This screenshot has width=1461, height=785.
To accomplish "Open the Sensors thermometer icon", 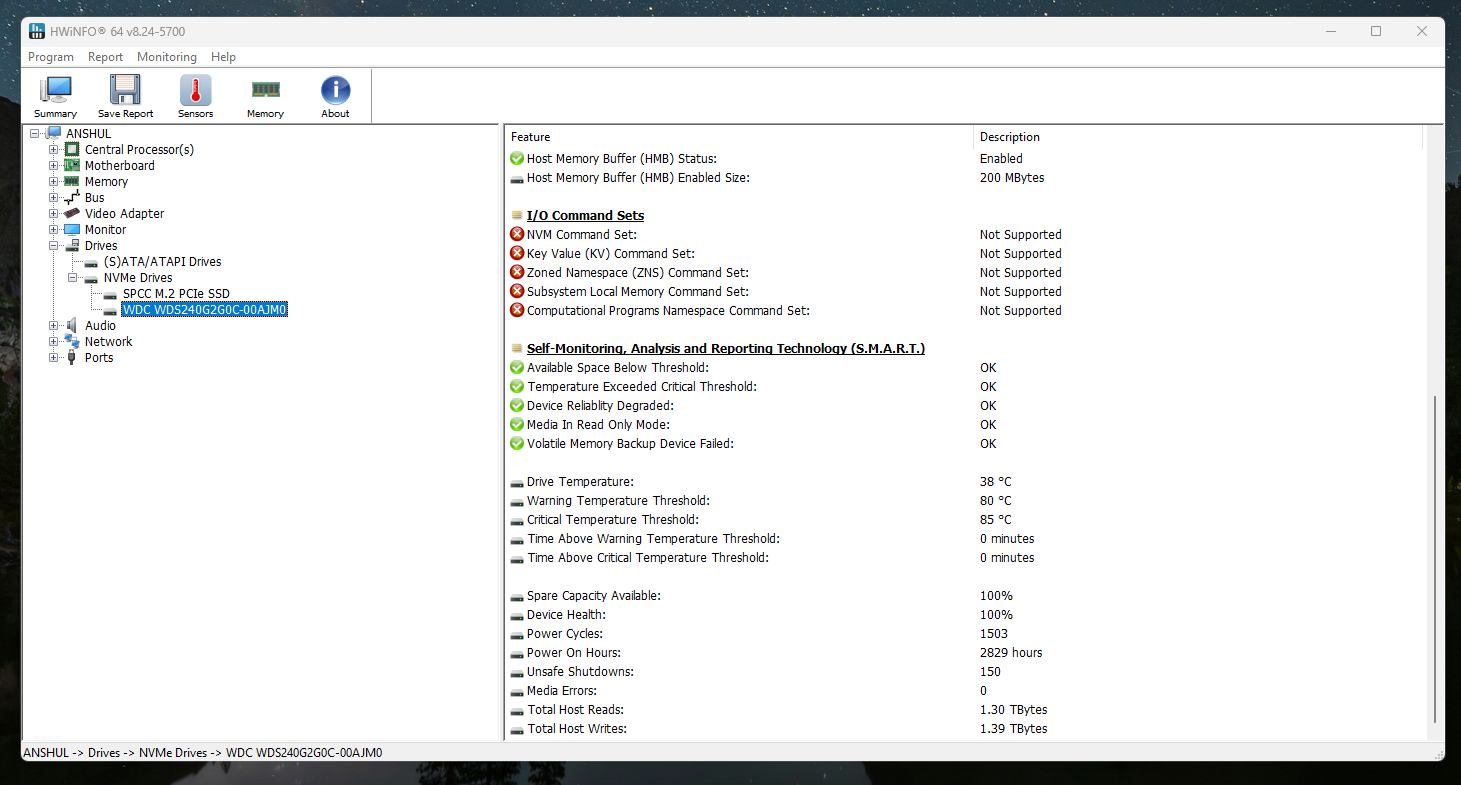I will (x=195, y=91).
